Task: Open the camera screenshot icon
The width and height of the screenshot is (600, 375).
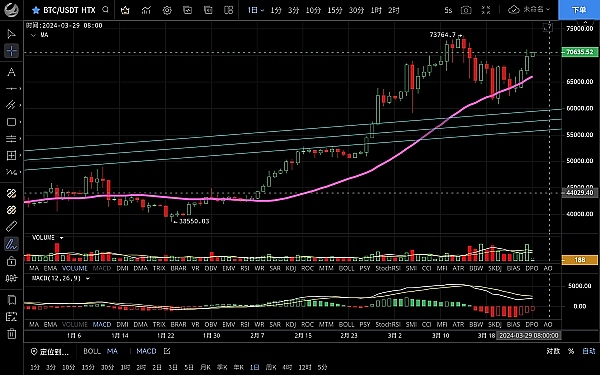Action: pos(466,10)
